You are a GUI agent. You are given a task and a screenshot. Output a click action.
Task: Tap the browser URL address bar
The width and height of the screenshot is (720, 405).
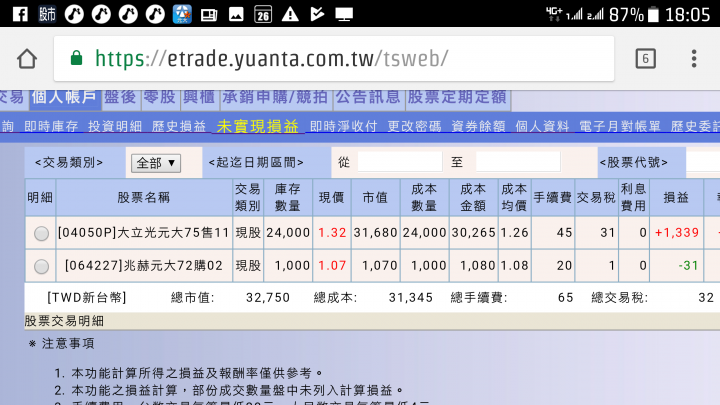[x=334, y=59]
